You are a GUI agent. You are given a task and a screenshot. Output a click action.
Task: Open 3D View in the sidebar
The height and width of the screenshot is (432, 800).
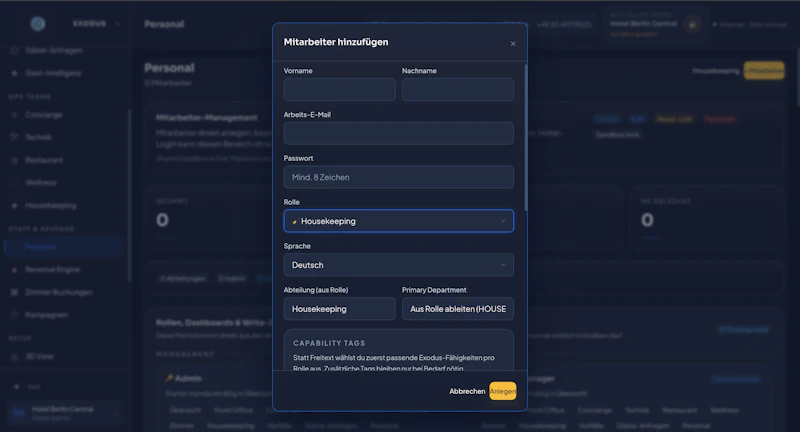pos(39,357)
